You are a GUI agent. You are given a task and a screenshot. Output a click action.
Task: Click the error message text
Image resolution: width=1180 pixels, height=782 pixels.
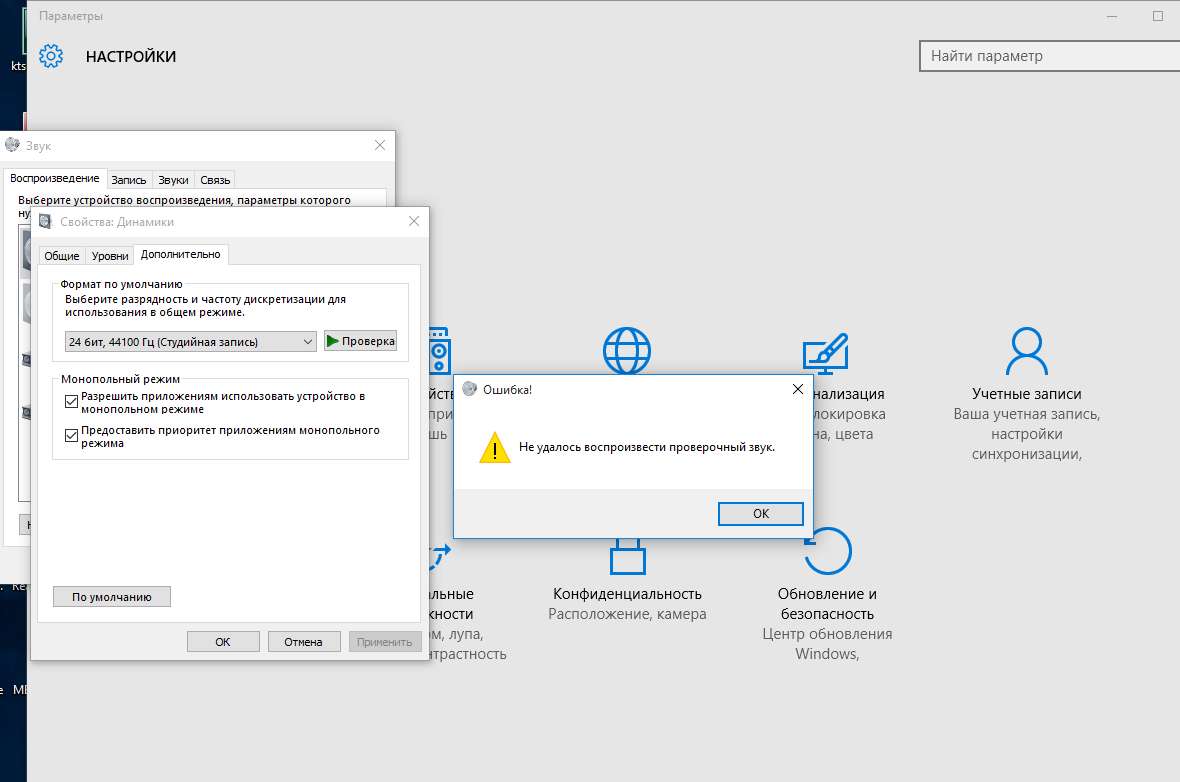(646, 447)
